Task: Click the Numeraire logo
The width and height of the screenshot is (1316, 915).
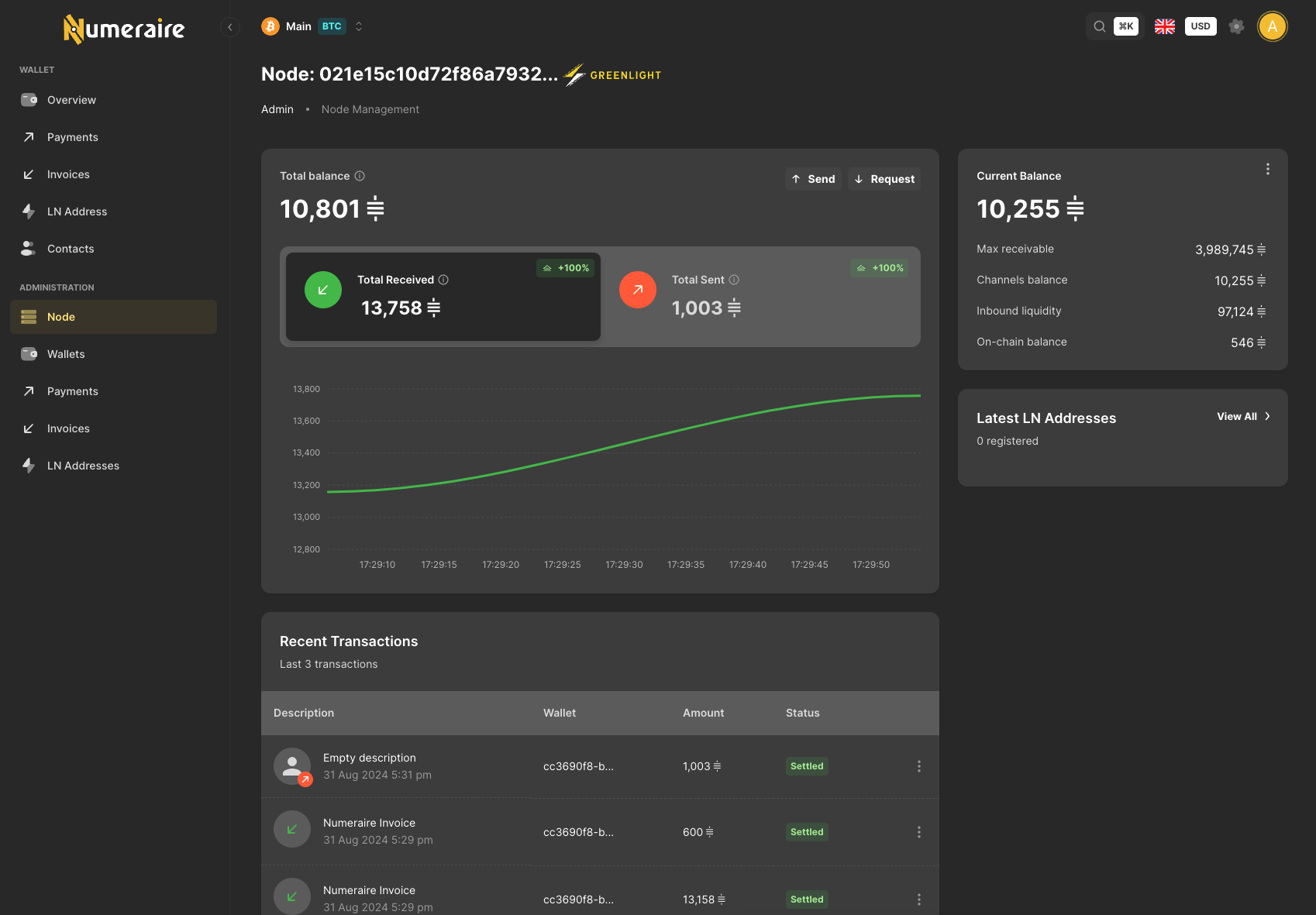Action: pyautogui.click(x=124, y=29)
